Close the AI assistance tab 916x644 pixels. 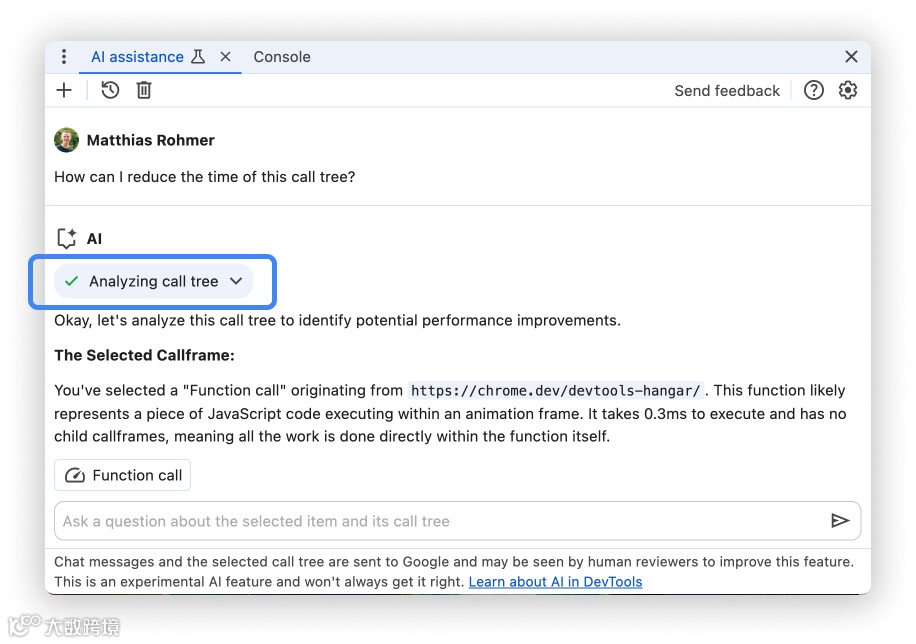pyautogui.click(x=225, y=57)
